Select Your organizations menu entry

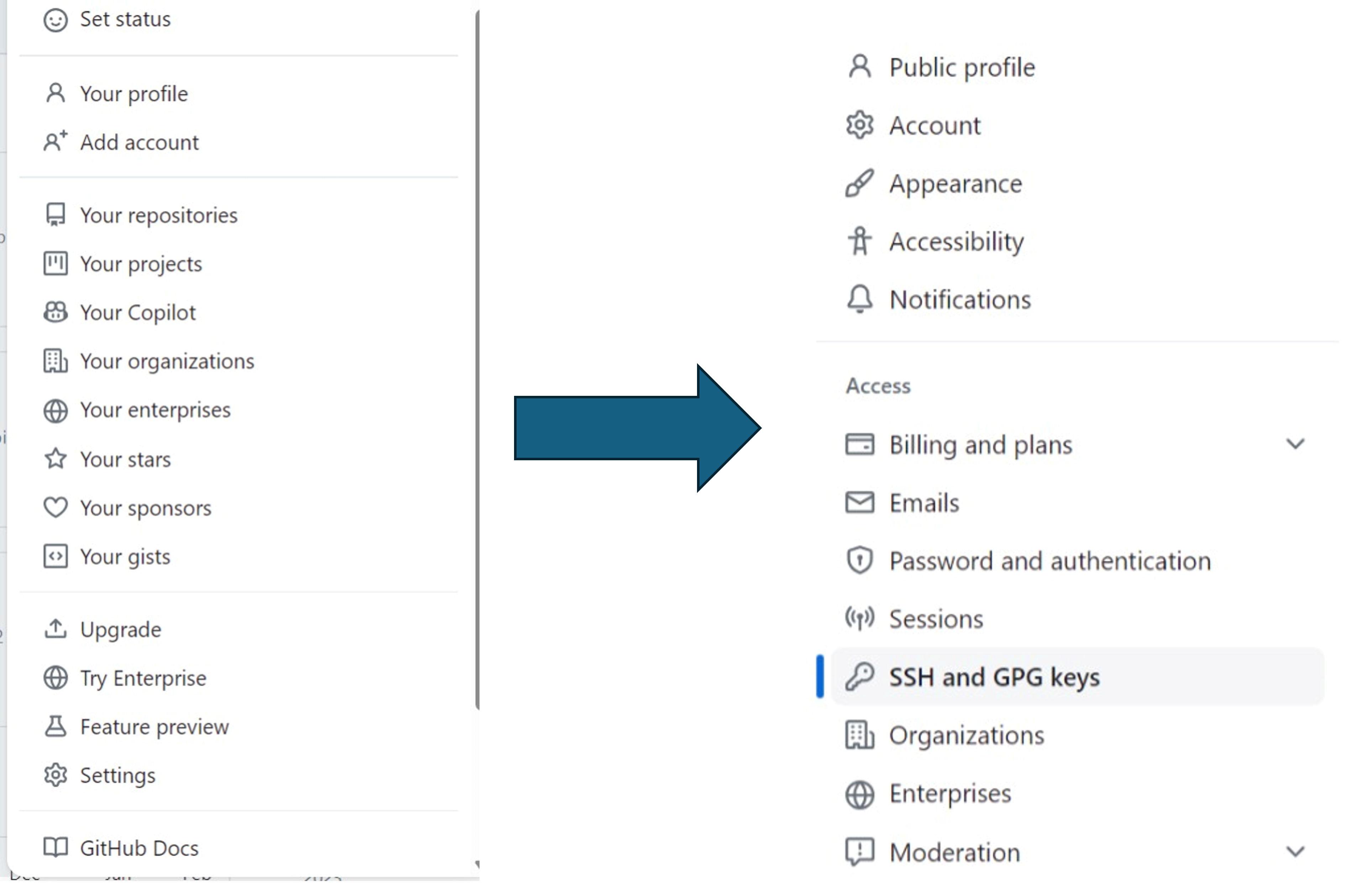(167, 361)
